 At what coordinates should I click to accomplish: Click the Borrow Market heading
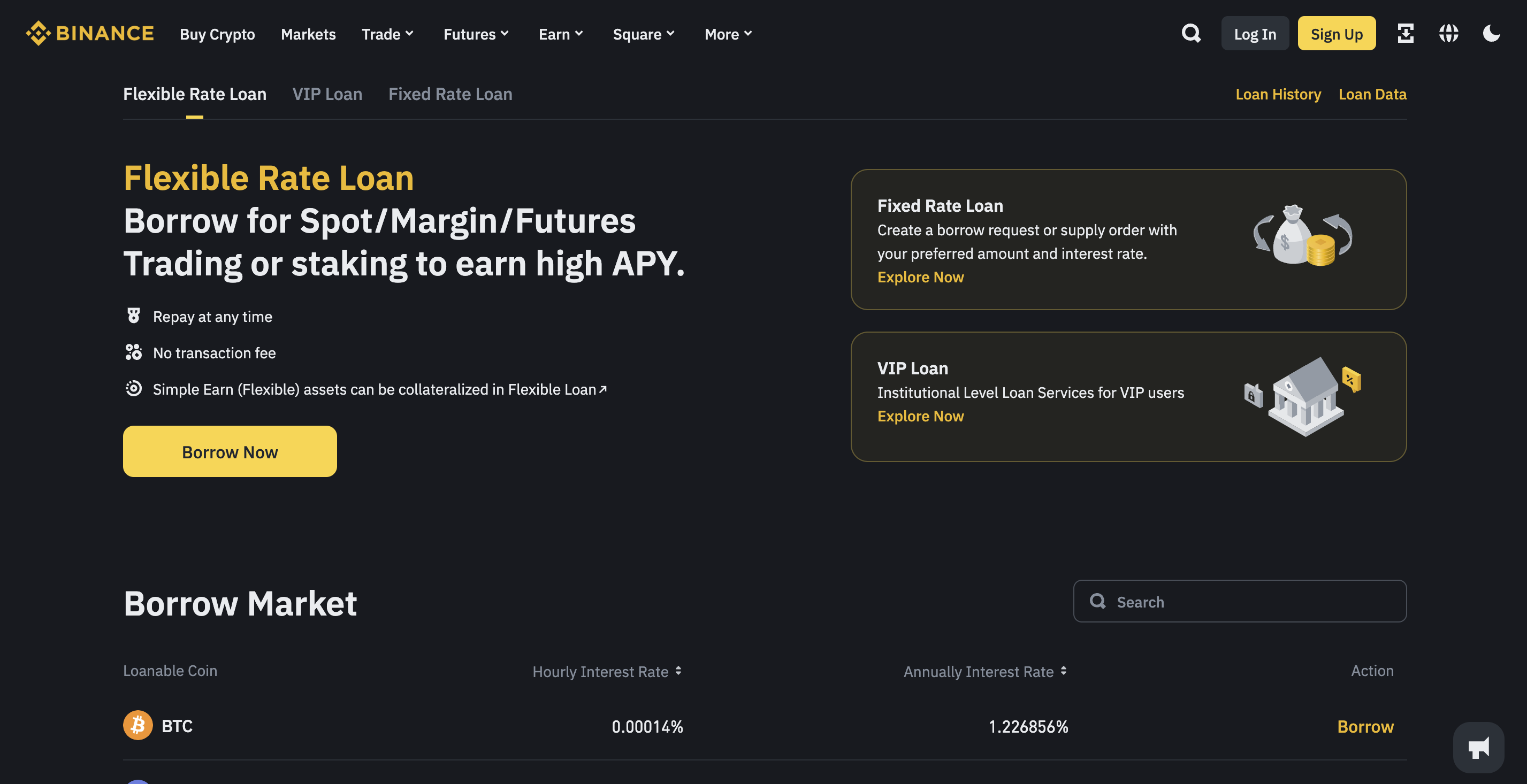point(240,603)
